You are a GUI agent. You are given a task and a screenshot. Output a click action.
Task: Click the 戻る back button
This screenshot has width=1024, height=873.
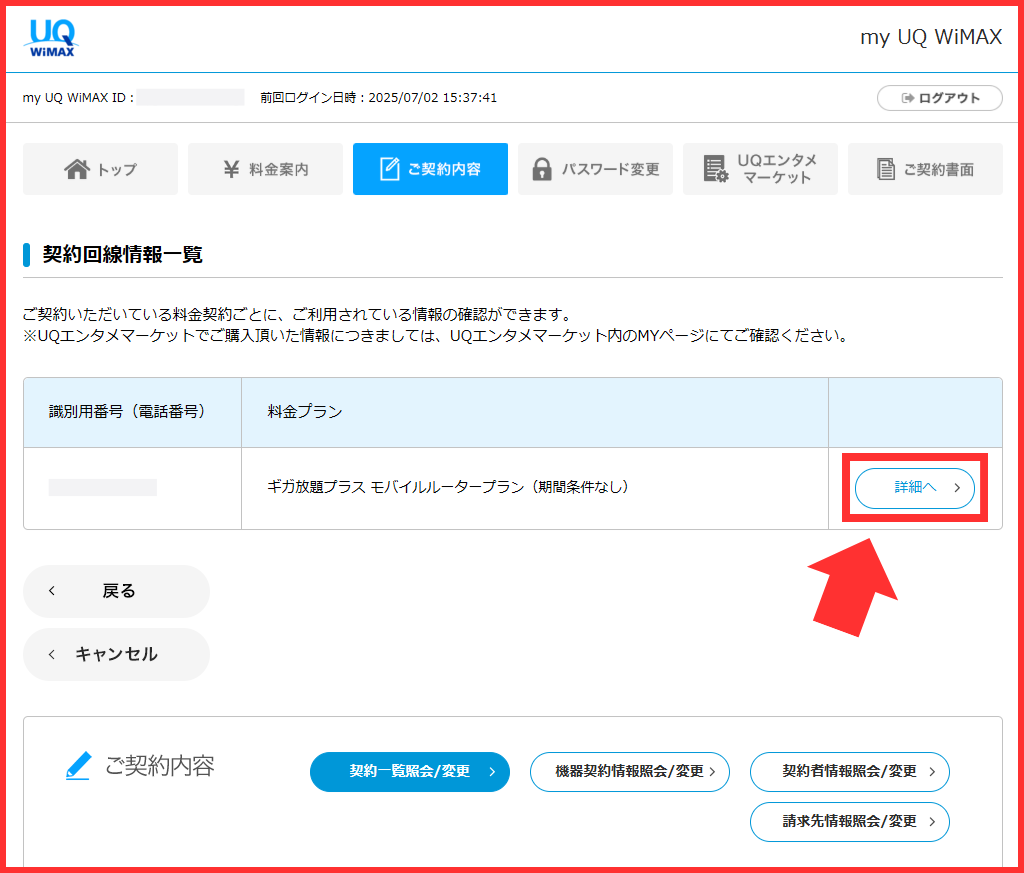coord(116,591)
